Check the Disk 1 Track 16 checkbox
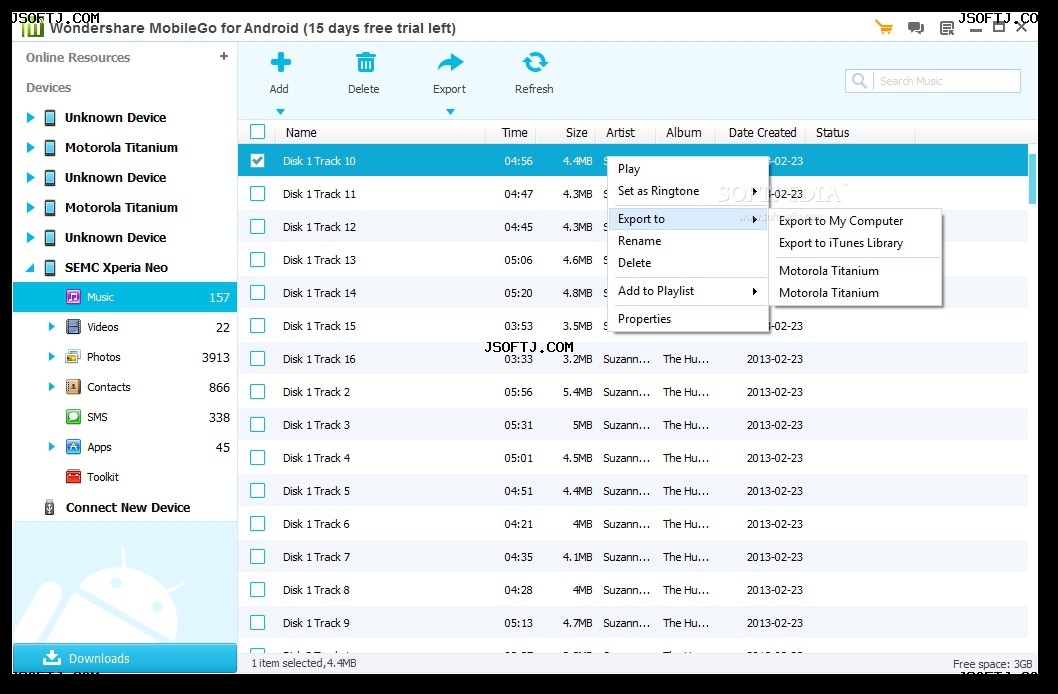 pyautogui.click(x=257, y=359)
